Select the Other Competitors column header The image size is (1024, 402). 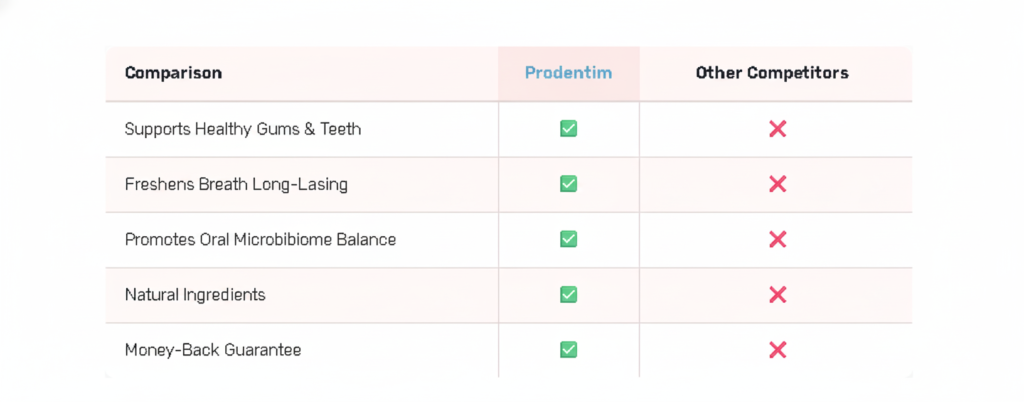[772, 73]
